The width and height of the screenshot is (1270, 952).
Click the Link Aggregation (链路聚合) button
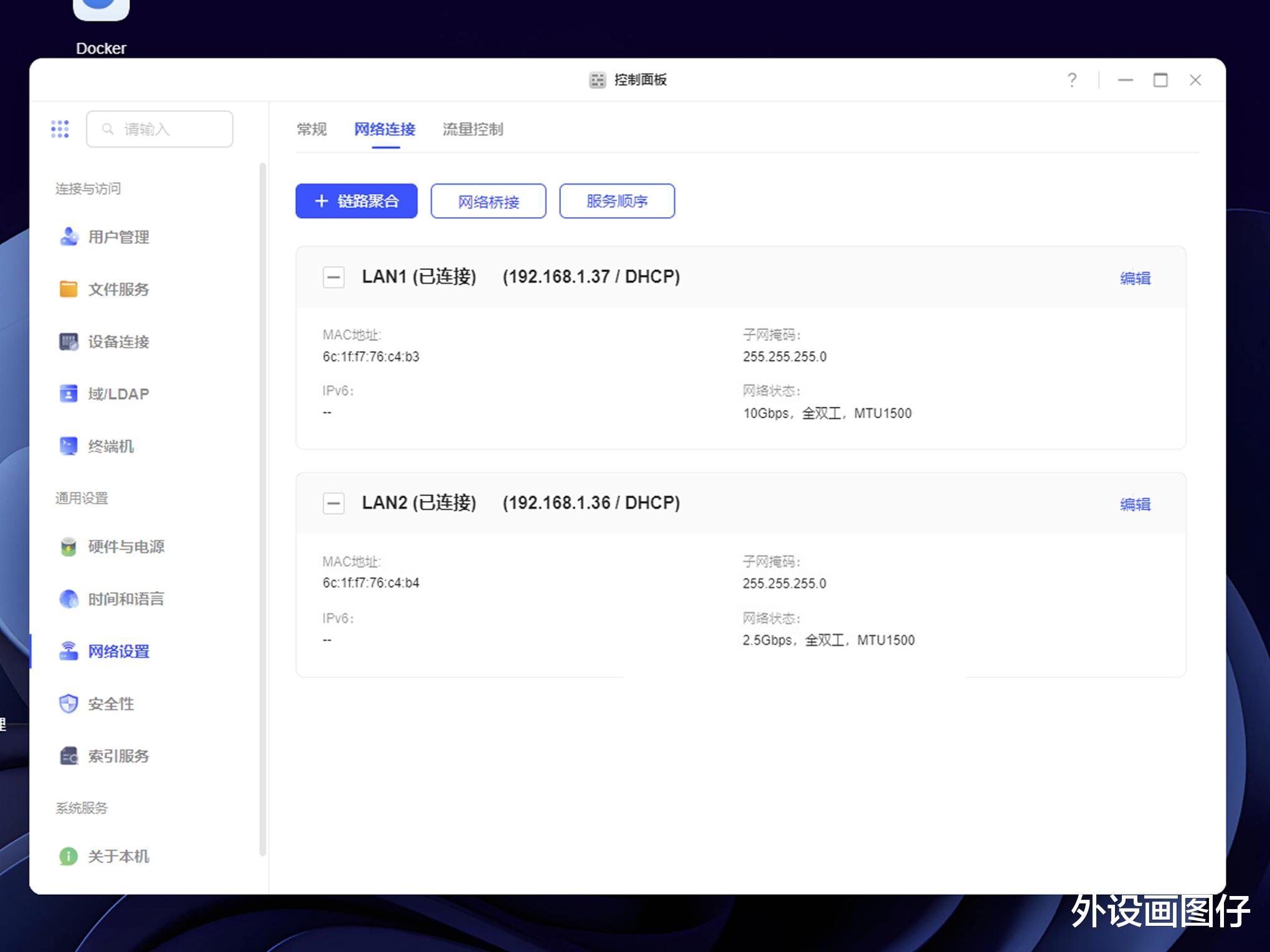tap(356, 201)
